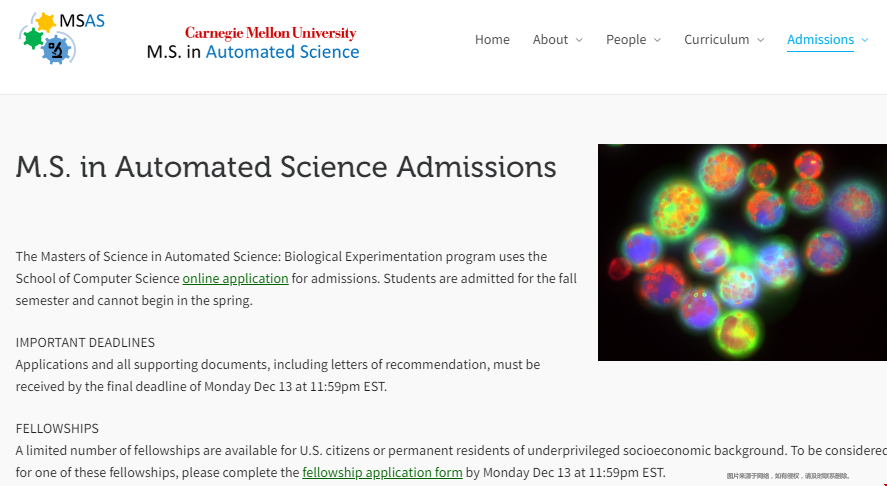Click the yellow gear in MSAS logo
Screen dimensions: 887x486
click(45, 22)
